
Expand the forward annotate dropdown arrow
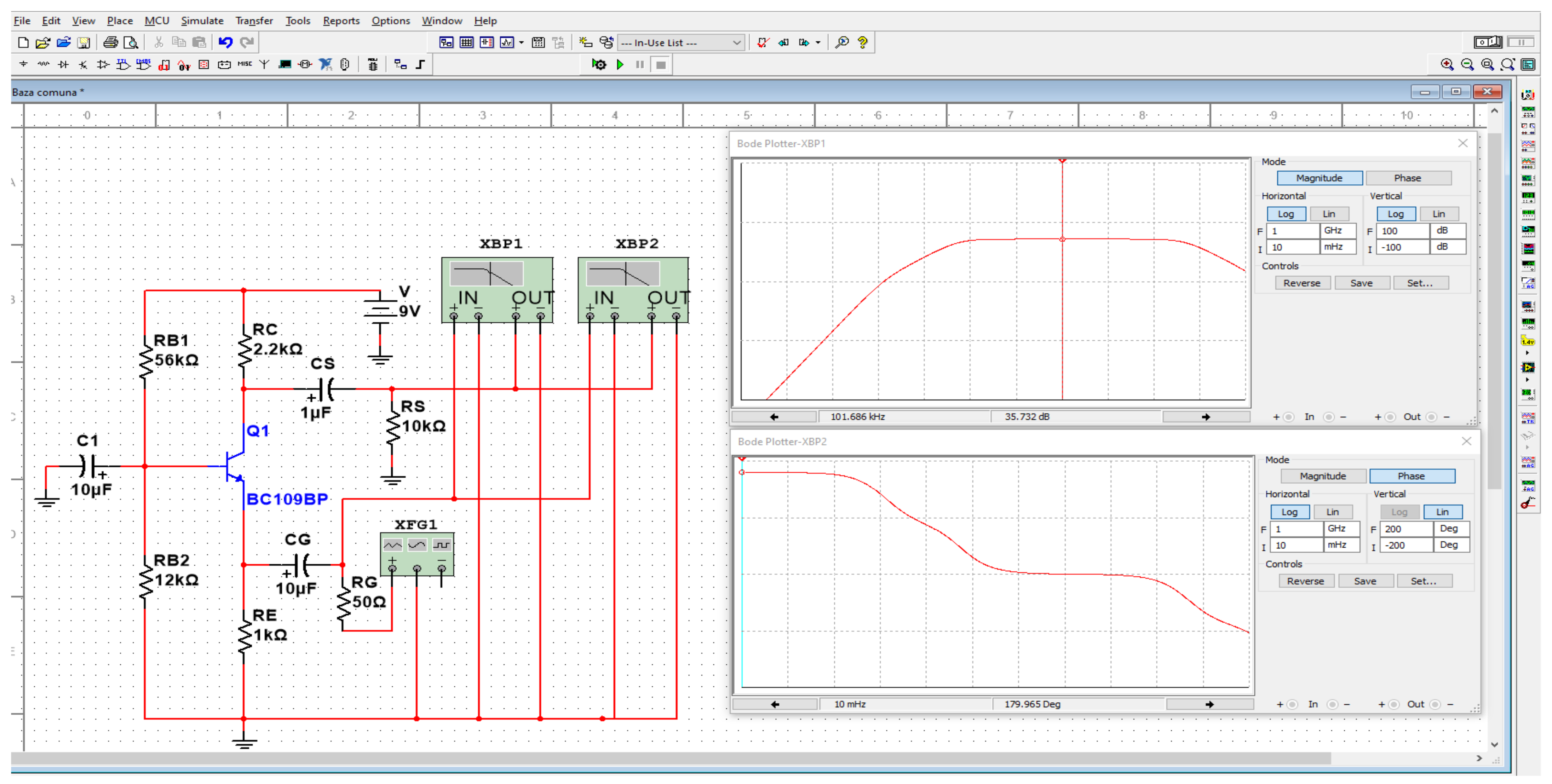(x=817, y=42)
